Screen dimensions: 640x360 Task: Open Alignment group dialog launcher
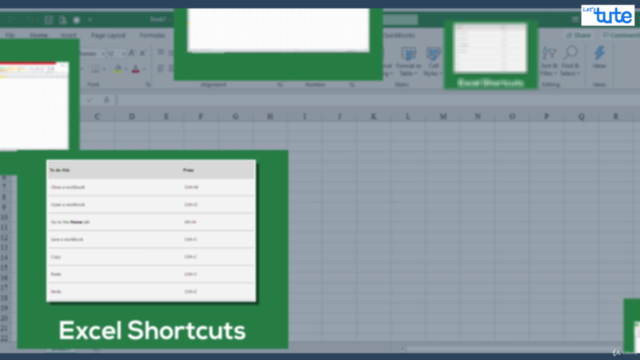[x=280, y=84]
